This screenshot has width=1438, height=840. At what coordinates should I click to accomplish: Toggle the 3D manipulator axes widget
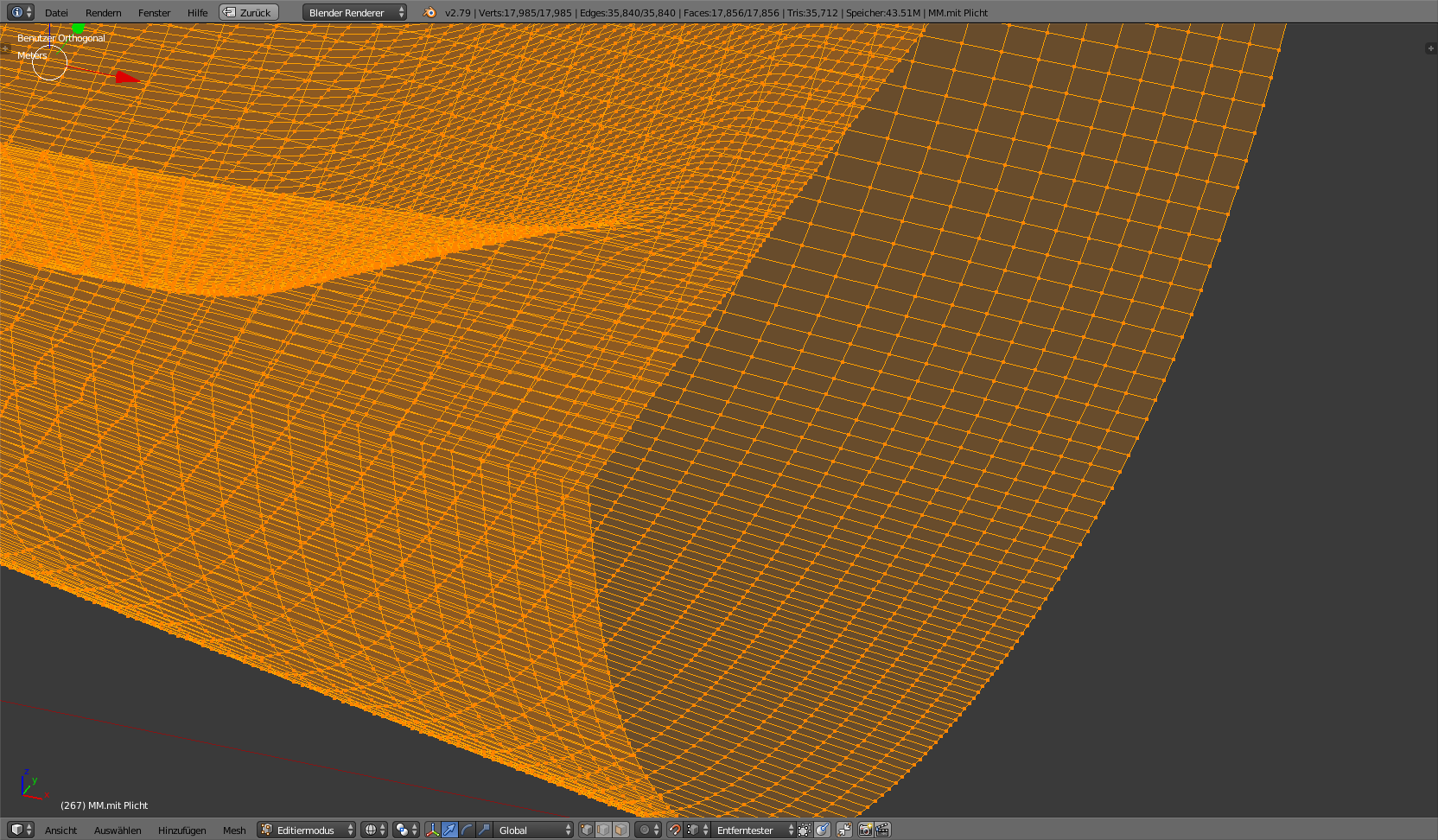click(432, 830)
